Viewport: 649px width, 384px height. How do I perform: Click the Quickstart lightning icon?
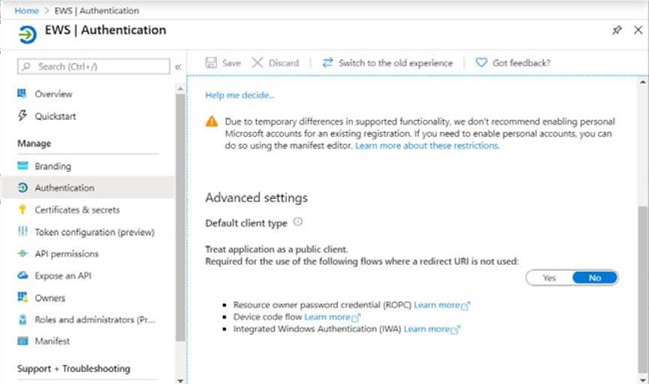pyautogui.click(x=23, y=116)
